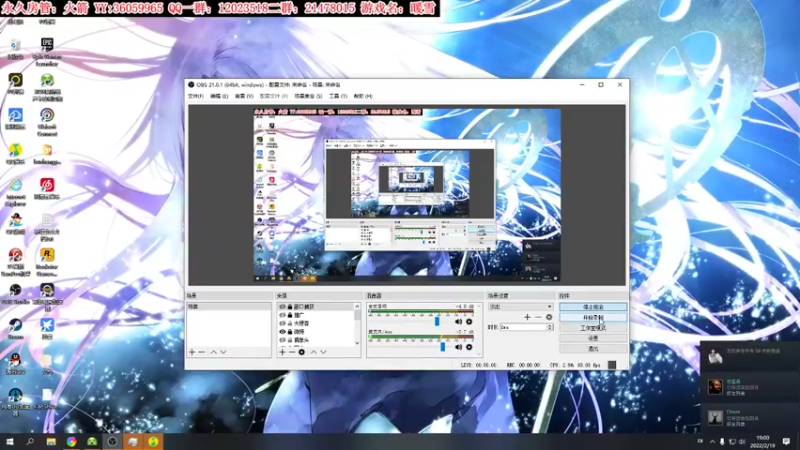Click 麦克风/Aux volume slider handle
This screenshot has height=450, width=800.
pos(443,347)
